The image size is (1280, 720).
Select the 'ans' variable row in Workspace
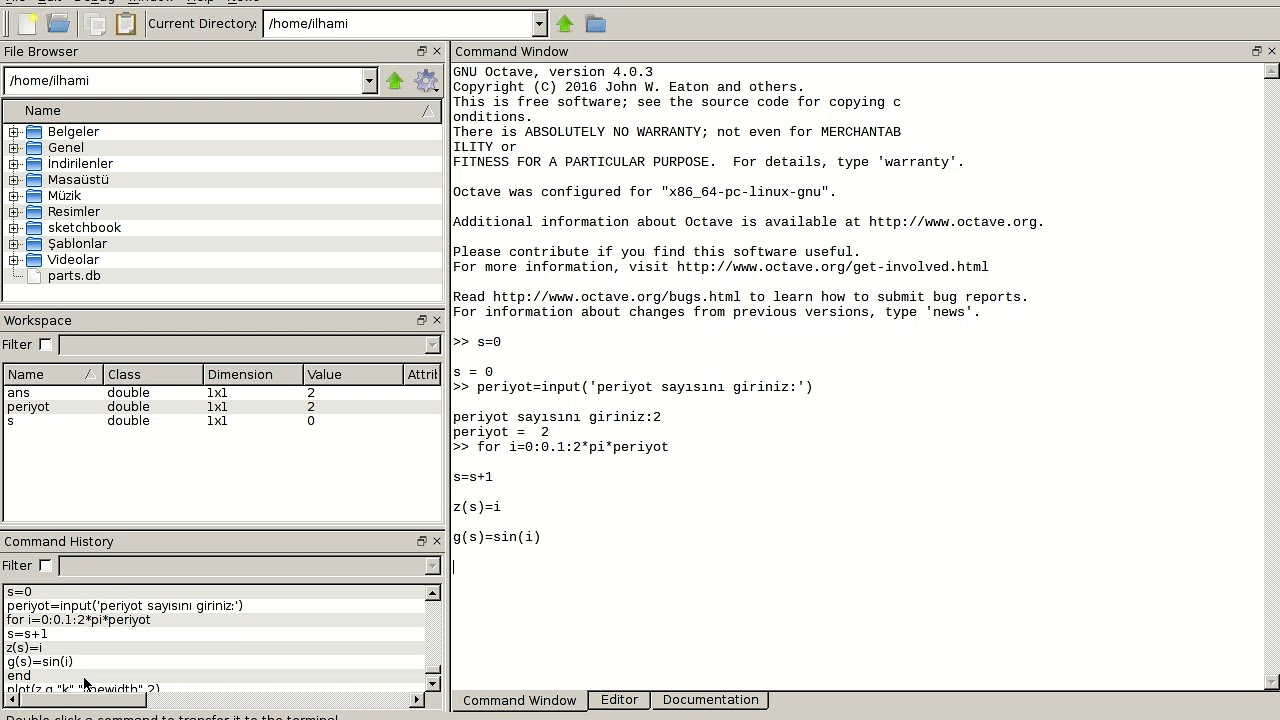pos(222,393)
